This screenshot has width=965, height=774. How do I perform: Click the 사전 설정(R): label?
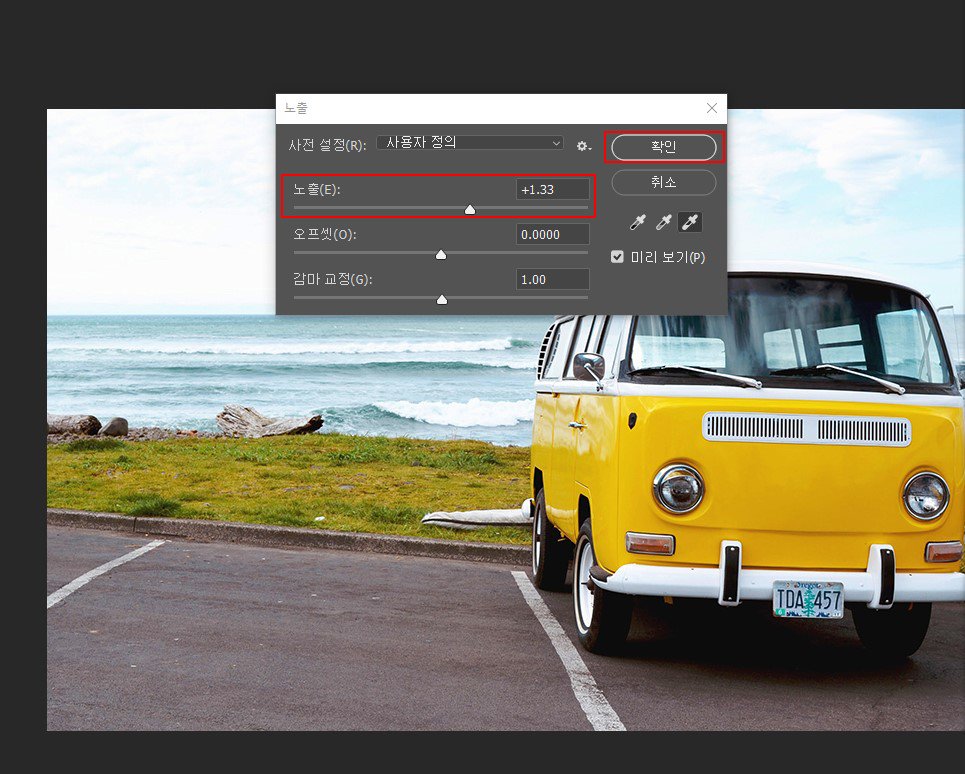pyautogui.click(x=327, y=145)
